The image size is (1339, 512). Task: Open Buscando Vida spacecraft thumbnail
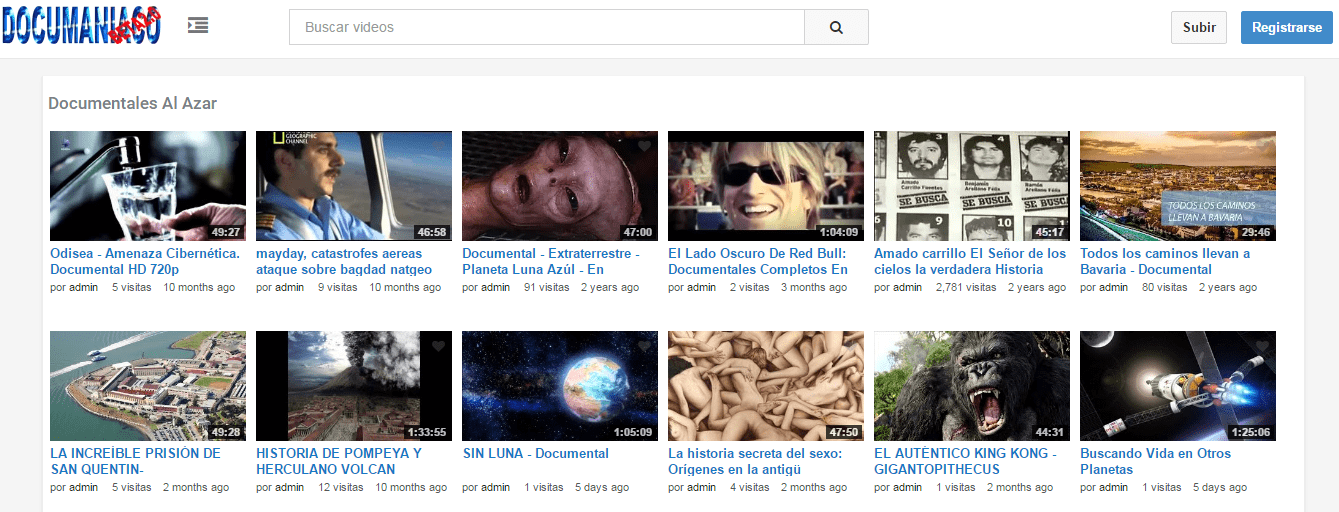(x=1178, y=386)
